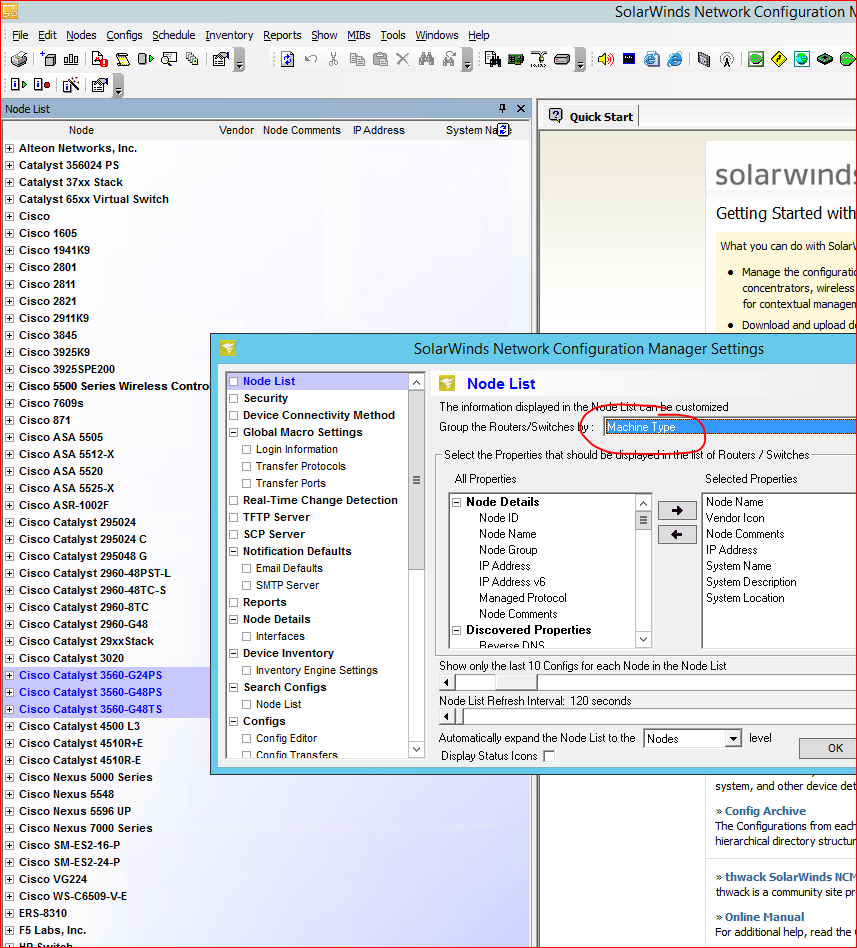Click the clipboard paste icon
The width and height of the screenshot is (857, 948).
380,59
